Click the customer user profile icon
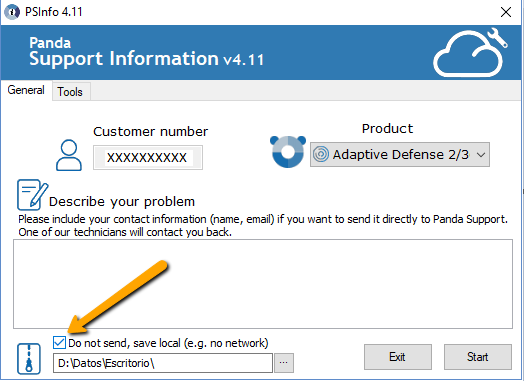This screenshot has width=524, height=381. tap(69, 155)
